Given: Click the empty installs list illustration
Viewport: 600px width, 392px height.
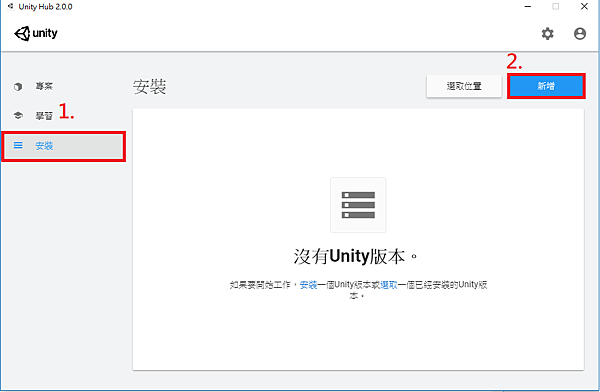Looking at the screenshot, I should click(358, 205).
